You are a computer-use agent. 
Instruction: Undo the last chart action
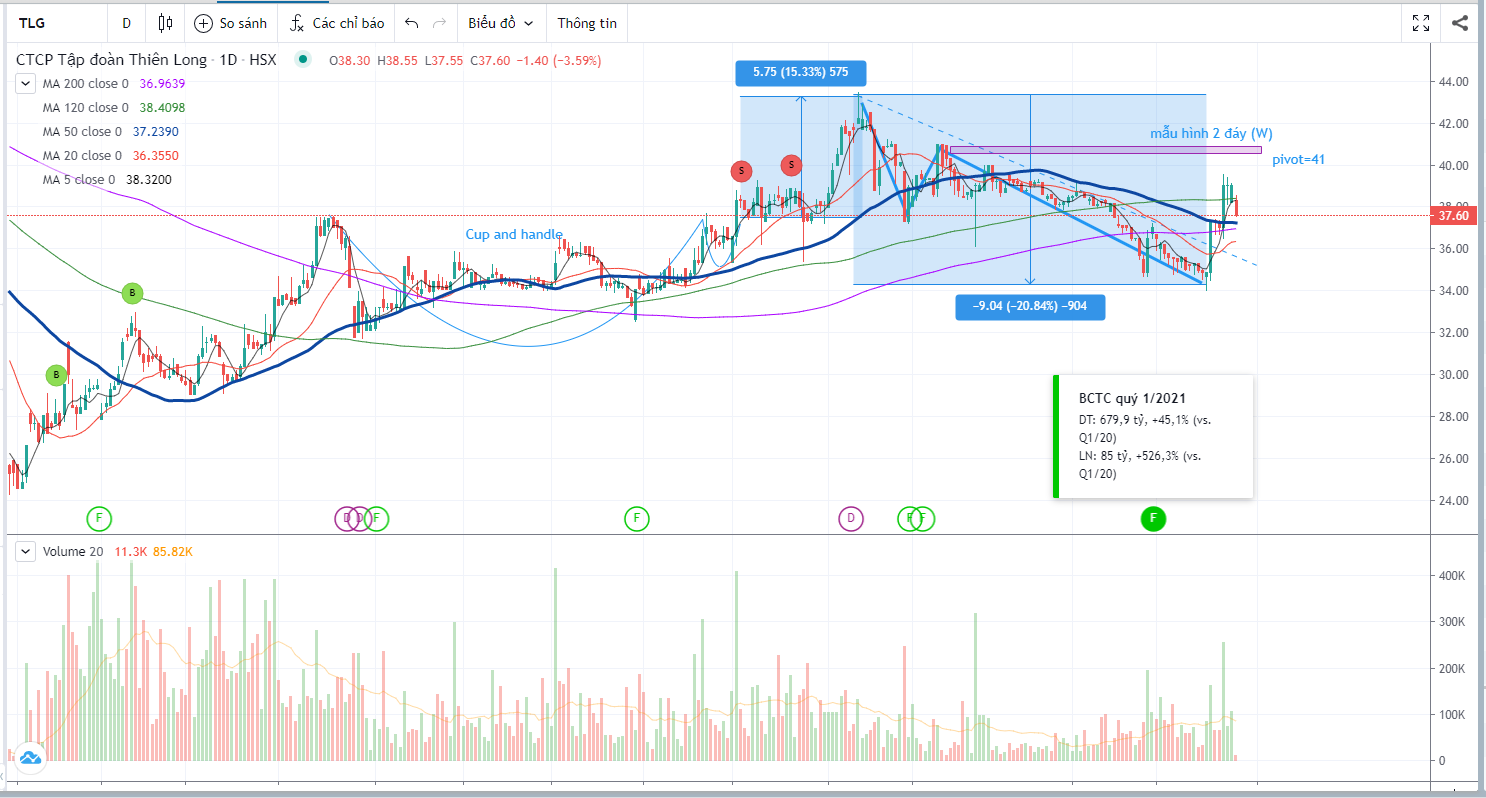click(x=412, y=23)
